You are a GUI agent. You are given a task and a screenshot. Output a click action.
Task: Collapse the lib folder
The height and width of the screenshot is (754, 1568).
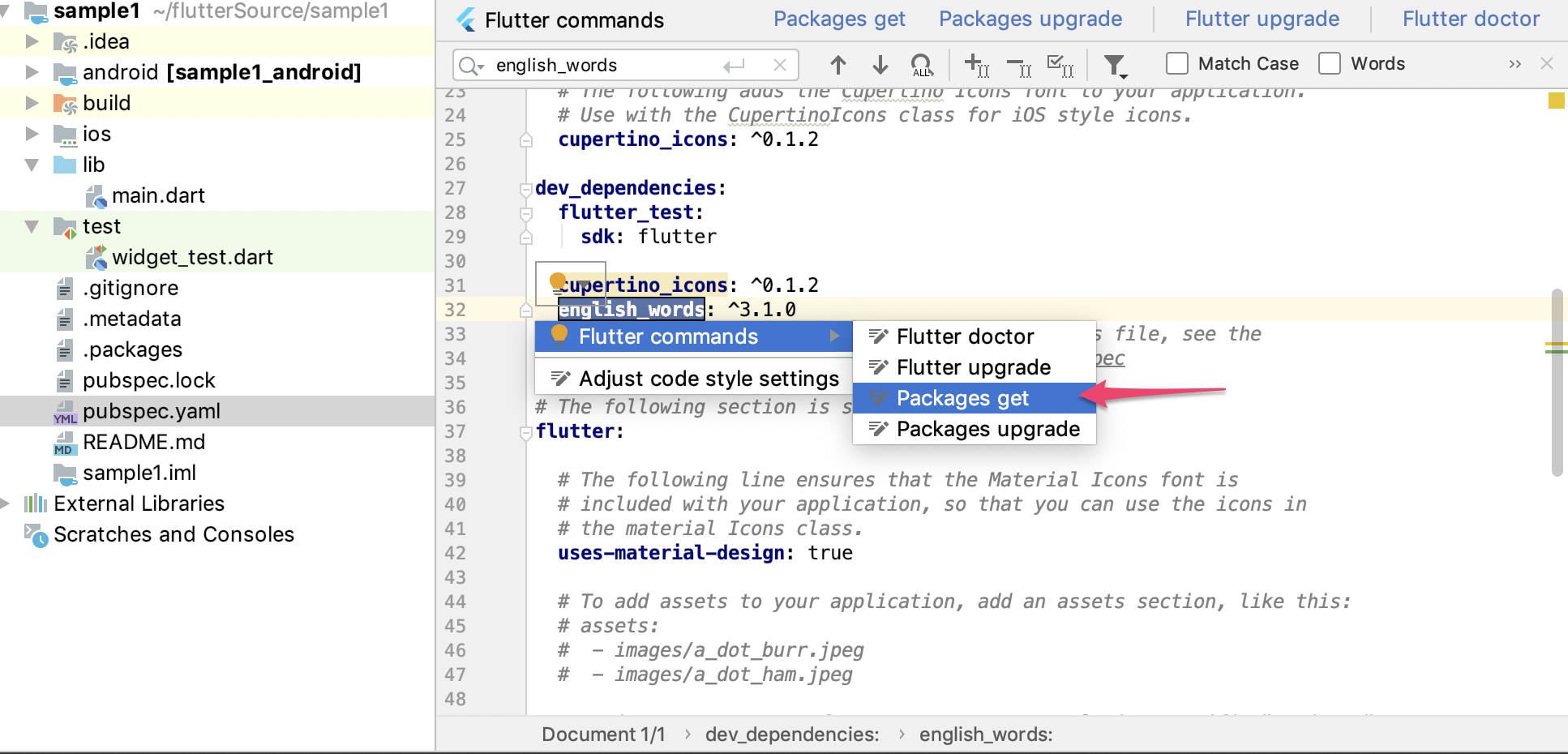[x=32, y=165]
